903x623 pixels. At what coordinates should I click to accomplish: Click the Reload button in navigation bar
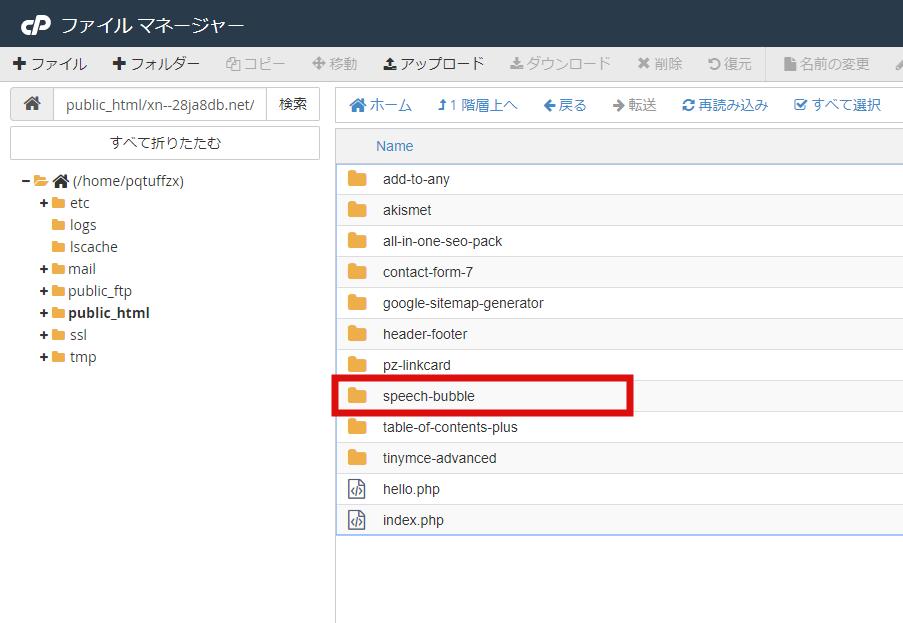[725, 105]
